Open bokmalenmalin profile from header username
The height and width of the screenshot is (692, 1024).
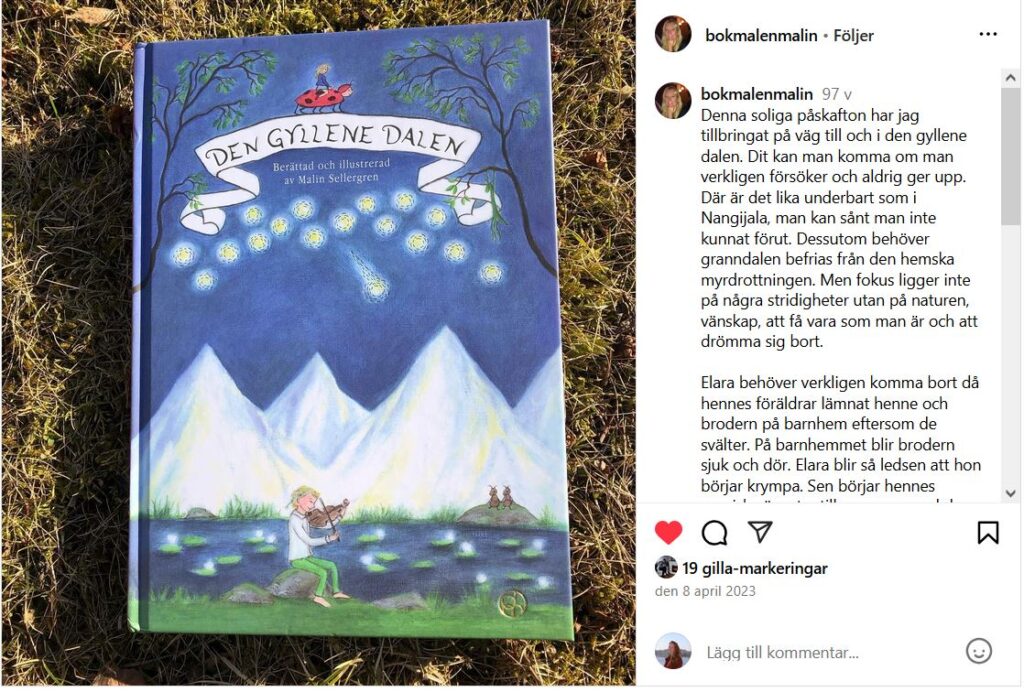(761, 35)
